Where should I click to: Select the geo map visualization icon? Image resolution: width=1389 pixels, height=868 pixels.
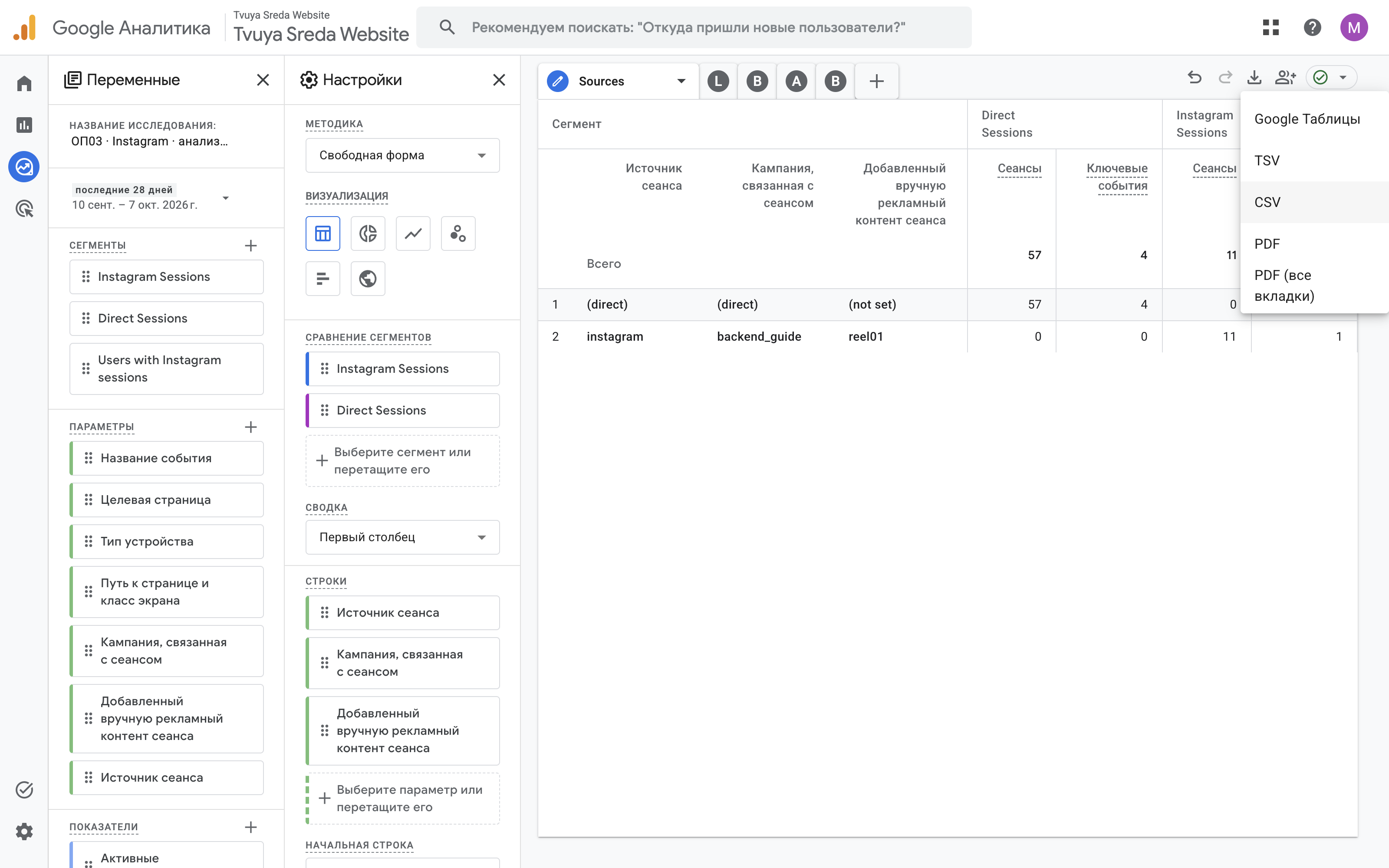pos(368,279)
